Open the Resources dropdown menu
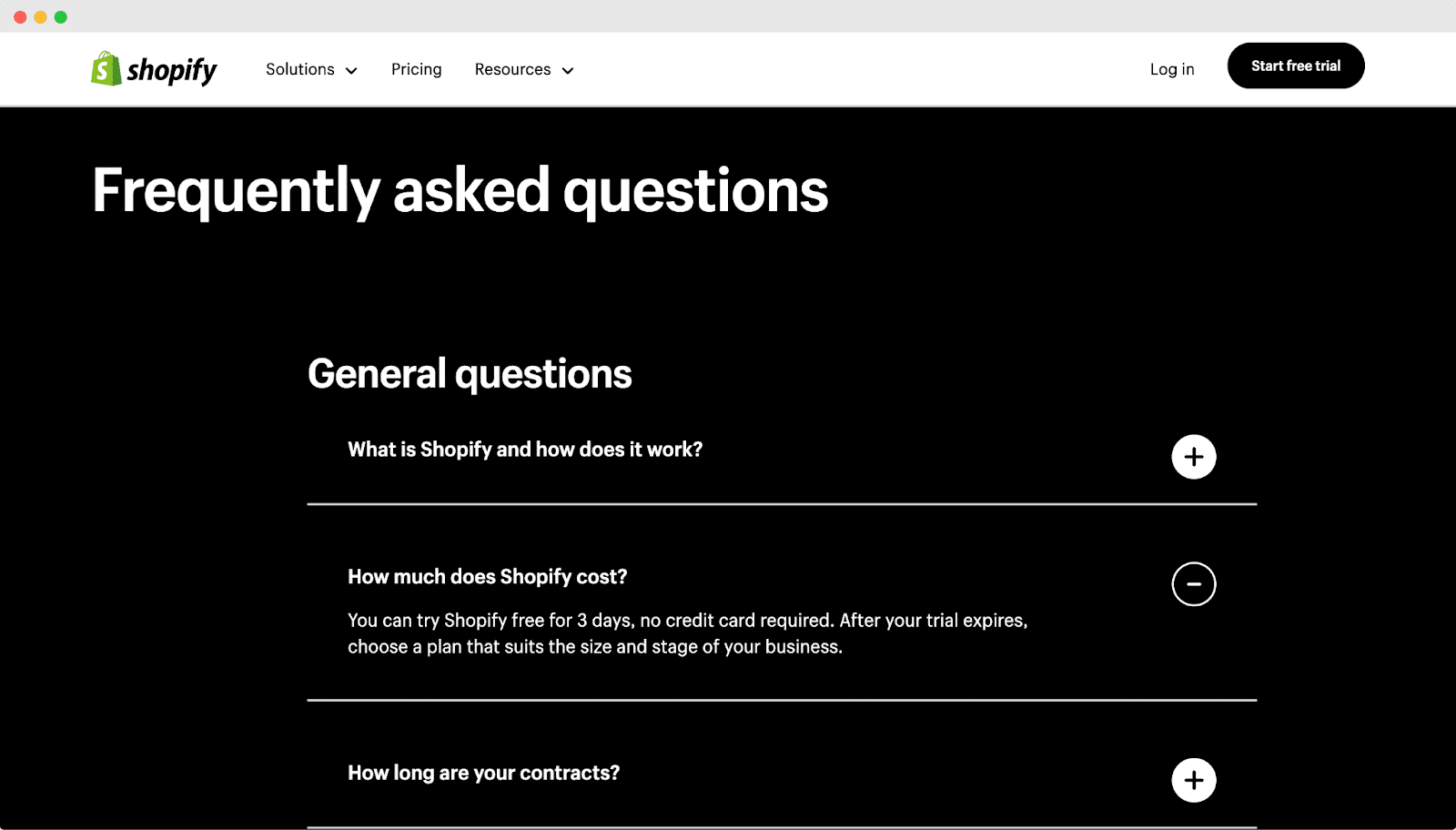This screenshot has height=830, width=1456. (523, 69)
